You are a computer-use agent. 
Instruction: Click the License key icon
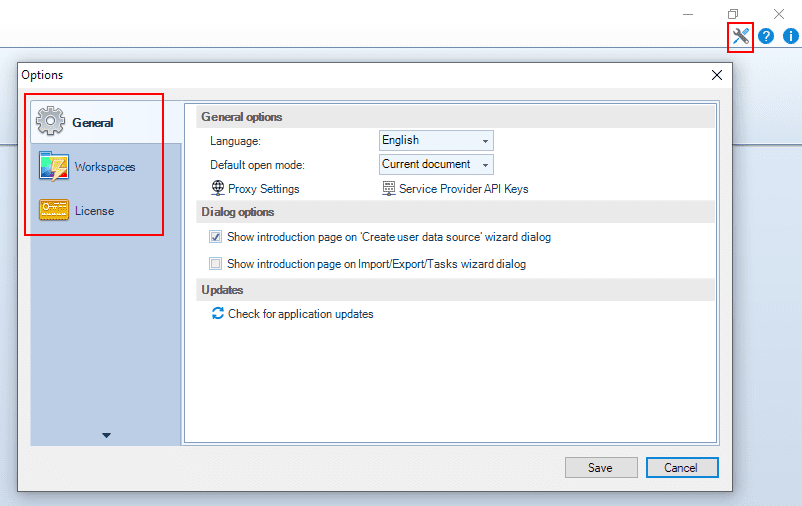pos(53,210)
